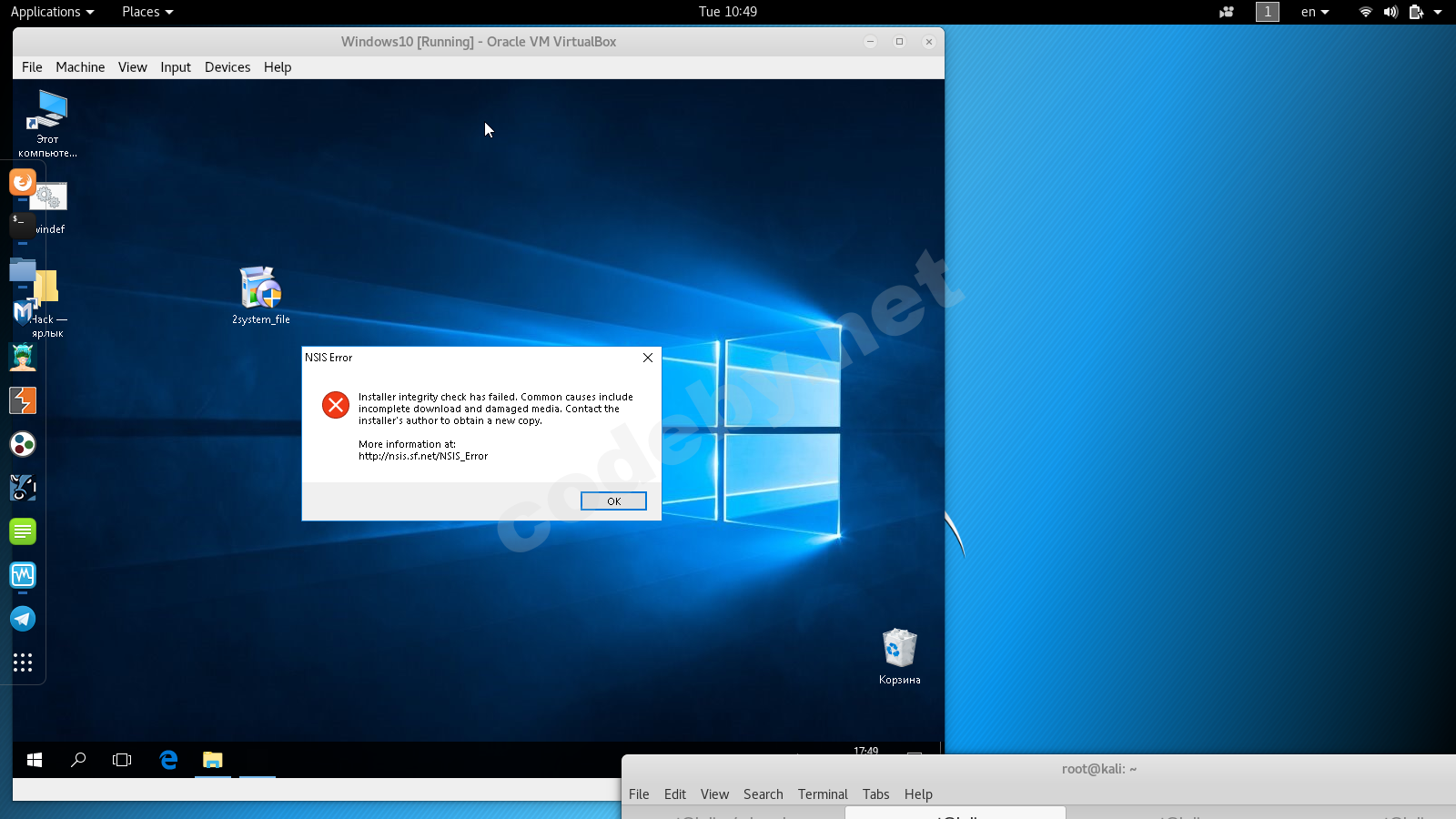The width and height of the screenshot is (1456, 819).
Task: Open the 'en' keyboard language dropdown
Action: [x=1315, y=12]
